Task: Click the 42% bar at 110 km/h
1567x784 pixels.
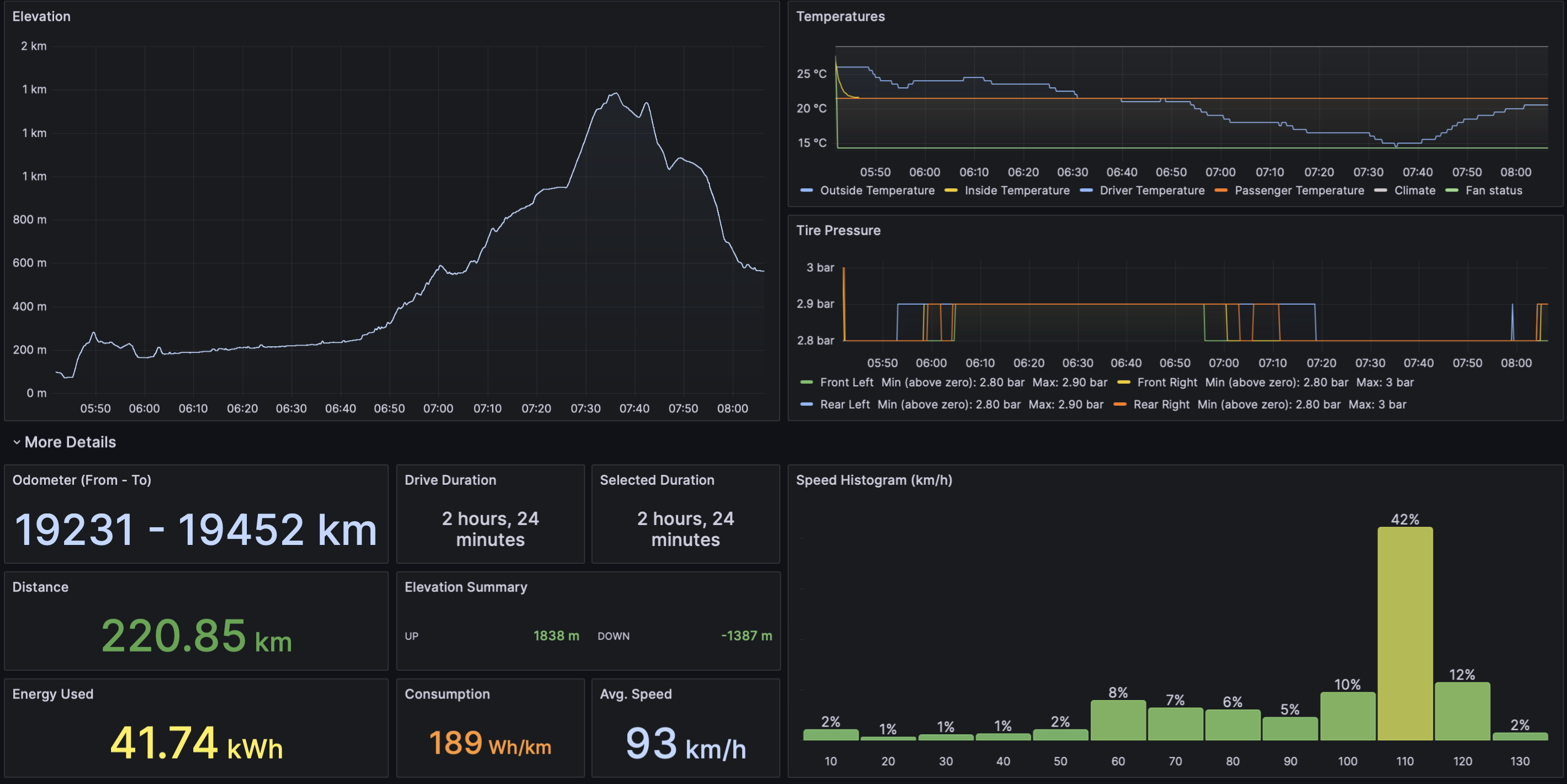Action: click(x=1405, y=633)
